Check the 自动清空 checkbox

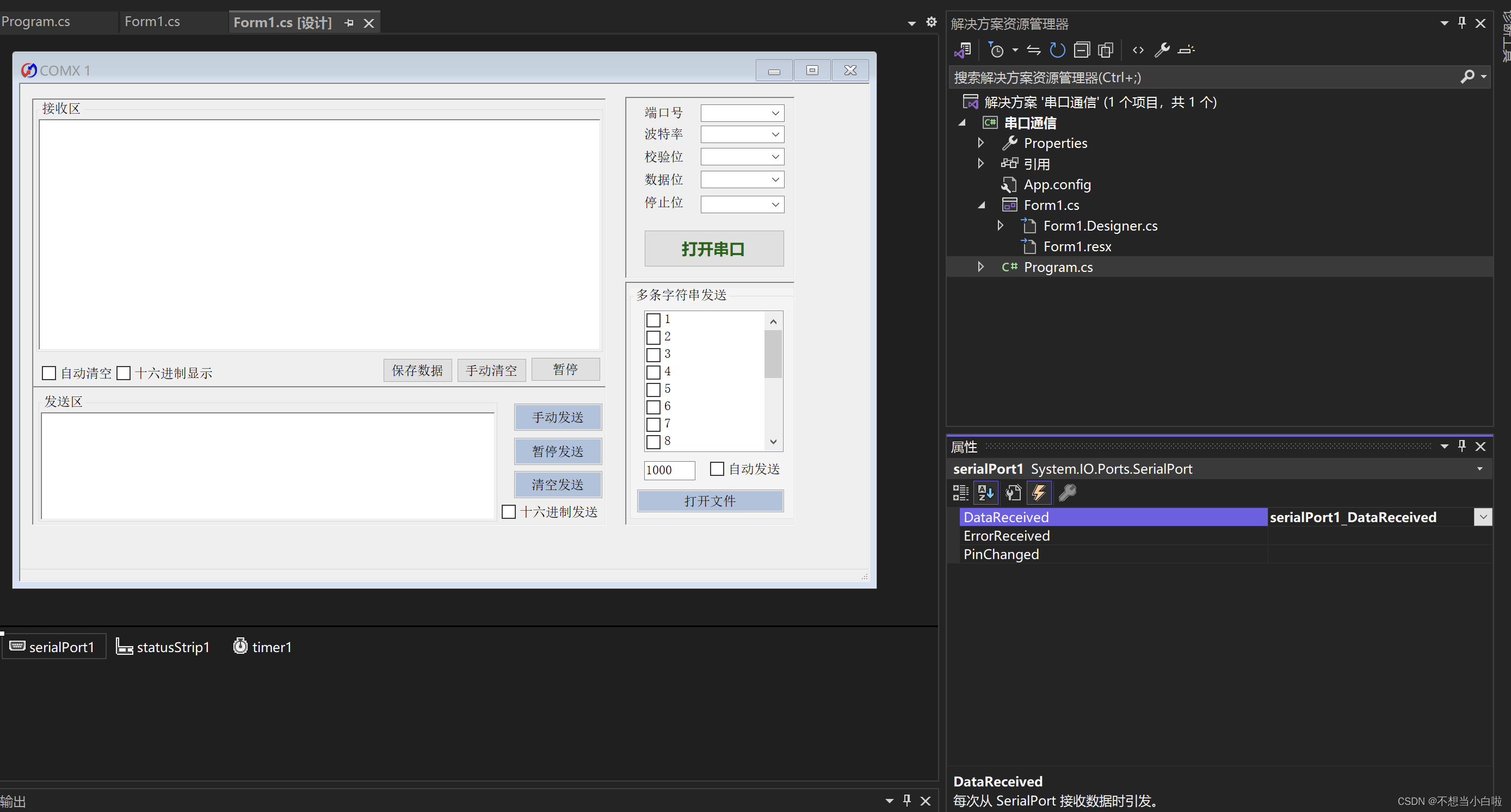50,373
